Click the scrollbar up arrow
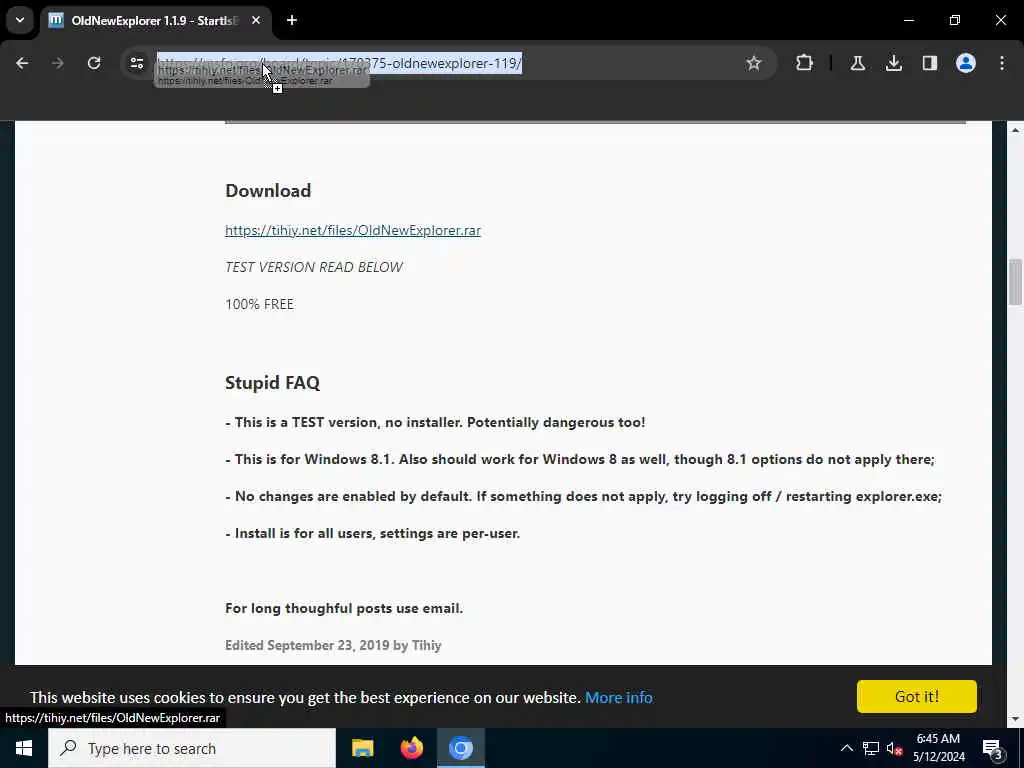Image resolution: width=1024 pixels, height=768 pixels. (1015, 130)
